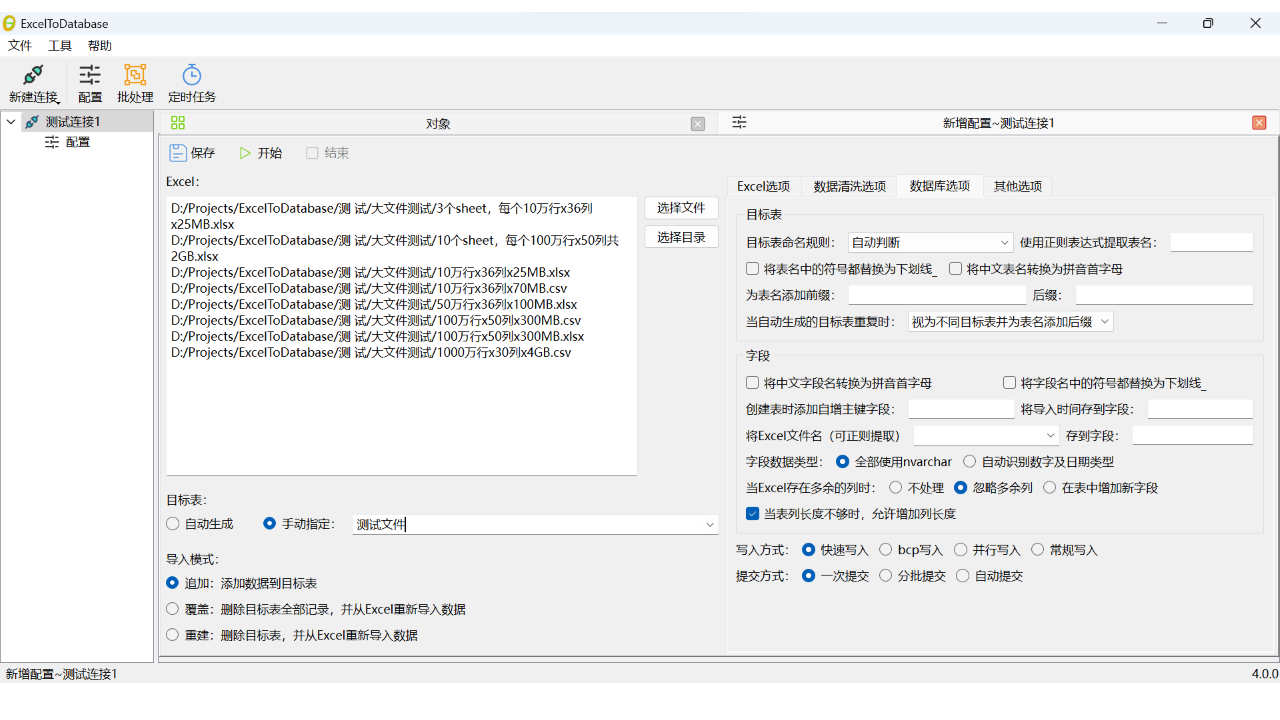Viewport: 1280px width, 720px height.
Task: Click the 选择目录 button
Action: [x=681, y=237]
